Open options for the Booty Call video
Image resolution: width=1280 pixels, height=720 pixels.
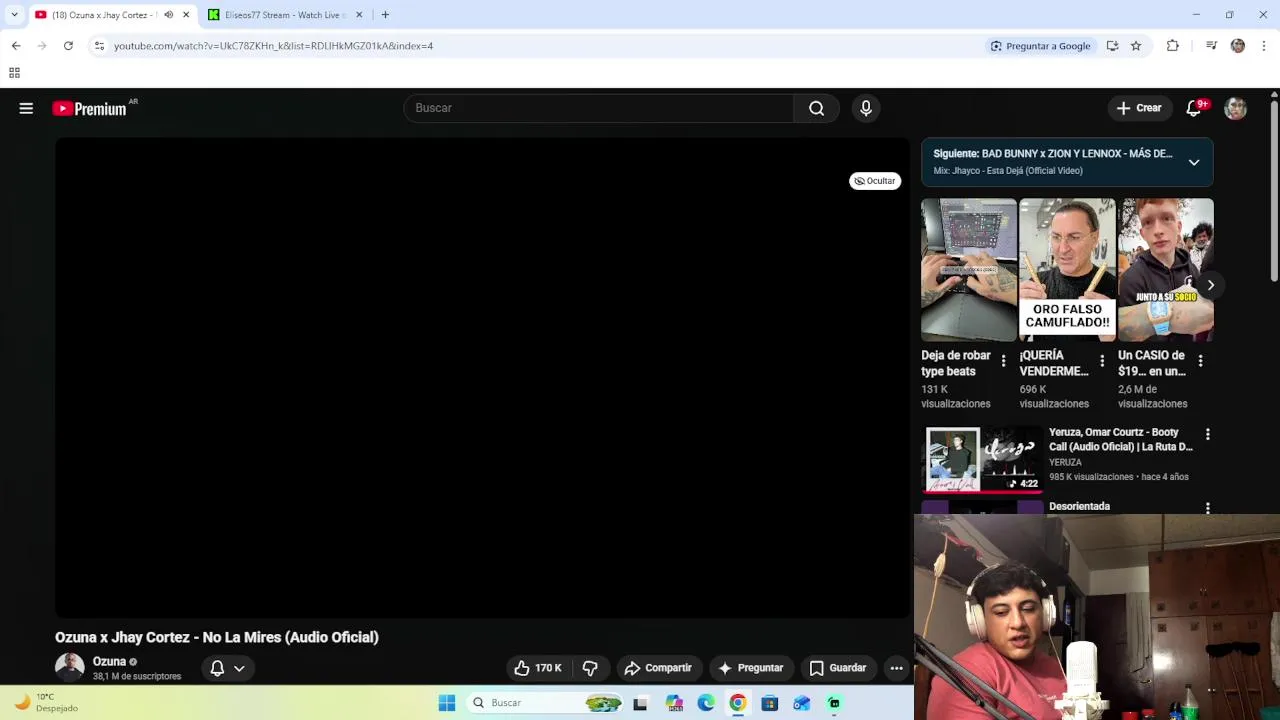[x=1207, y=434]
